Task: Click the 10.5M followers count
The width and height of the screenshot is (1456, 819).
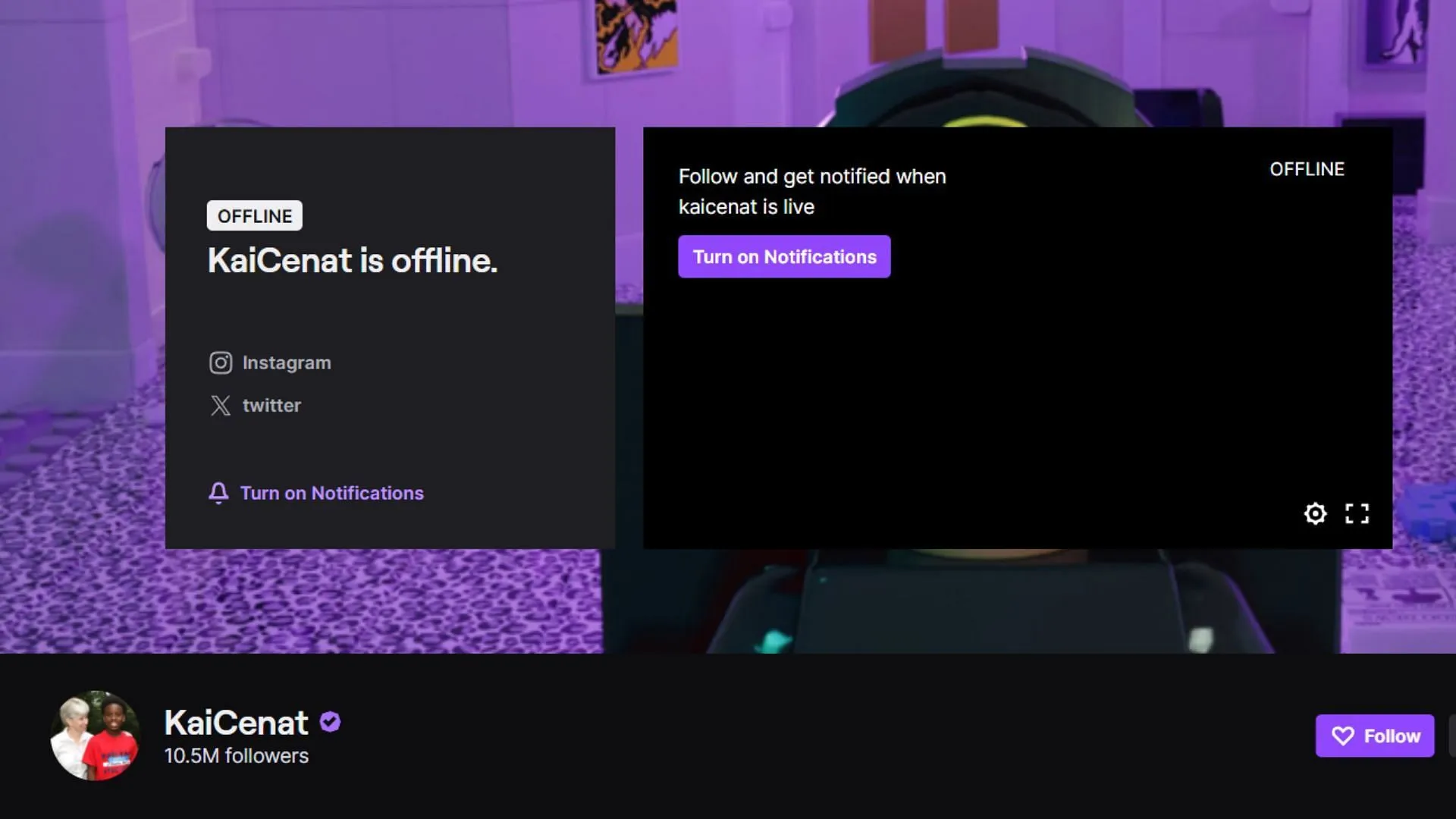Action: 236,755
